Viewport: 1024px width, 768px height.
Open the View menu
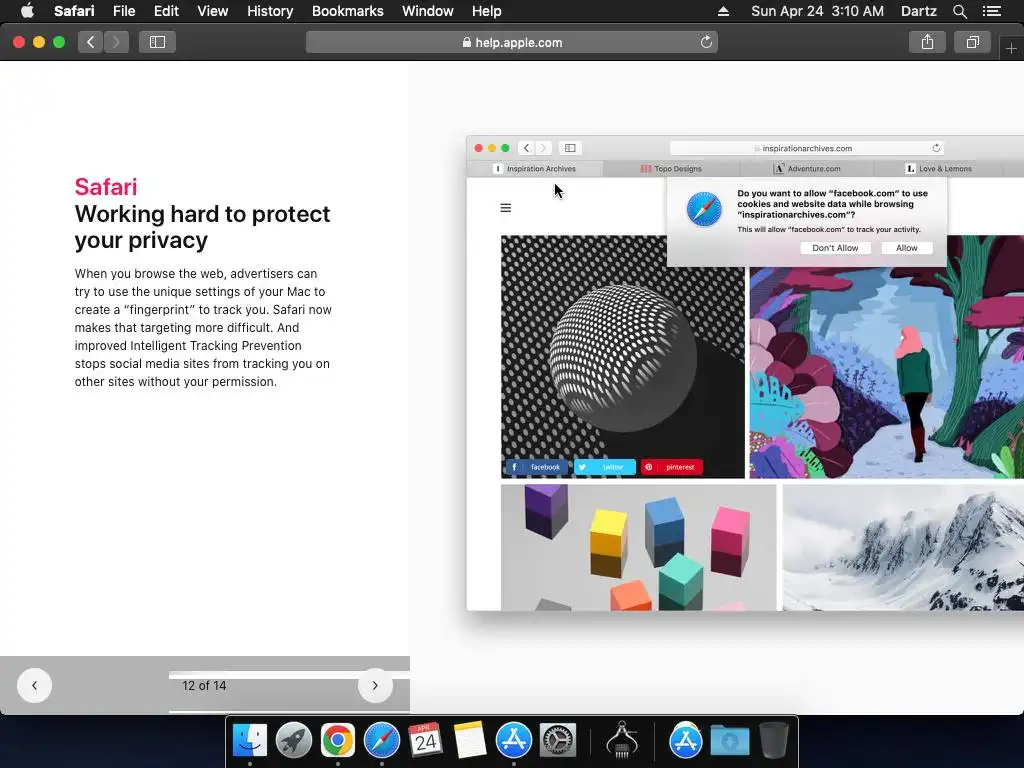(212, 11)
